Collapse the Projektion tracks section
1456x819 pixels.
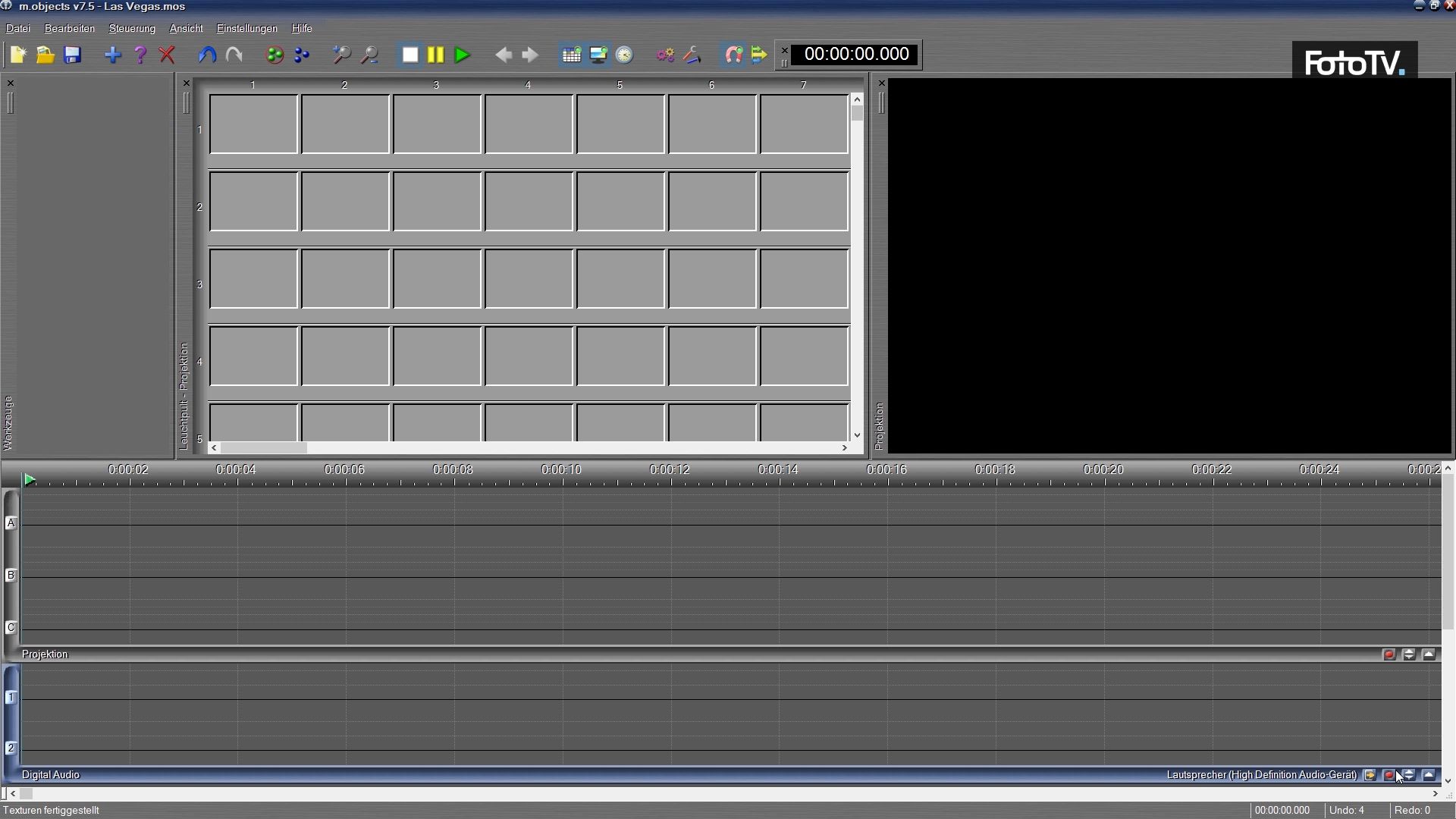[x=1429, y=654]
